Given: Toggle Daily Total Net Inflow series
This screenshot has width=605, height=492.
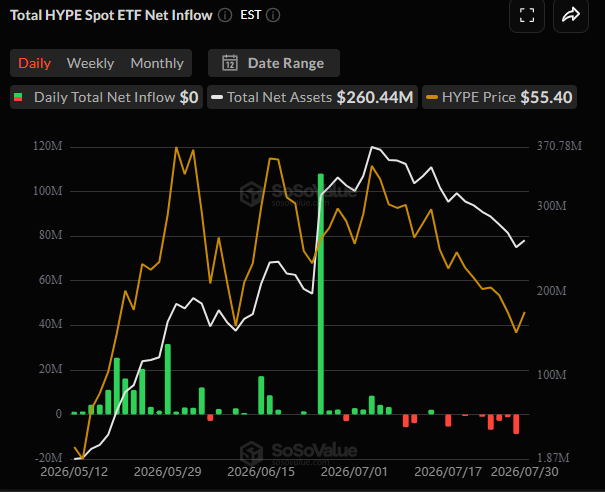Looking at the screenshot, I should (x=106, y=97).
